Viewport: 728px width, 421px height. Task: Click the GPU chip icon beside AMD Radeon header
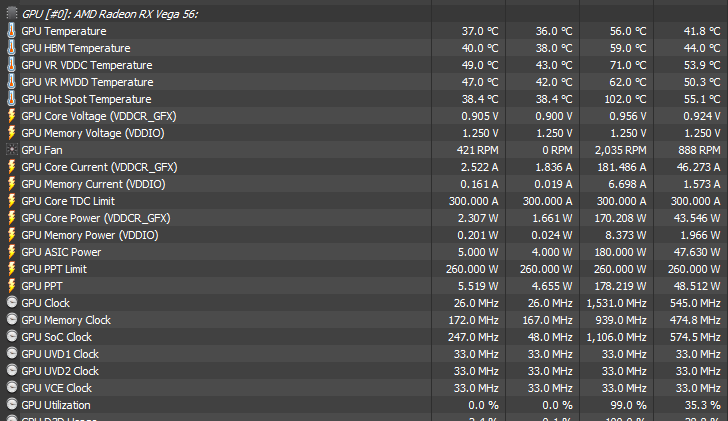point(12,14)
